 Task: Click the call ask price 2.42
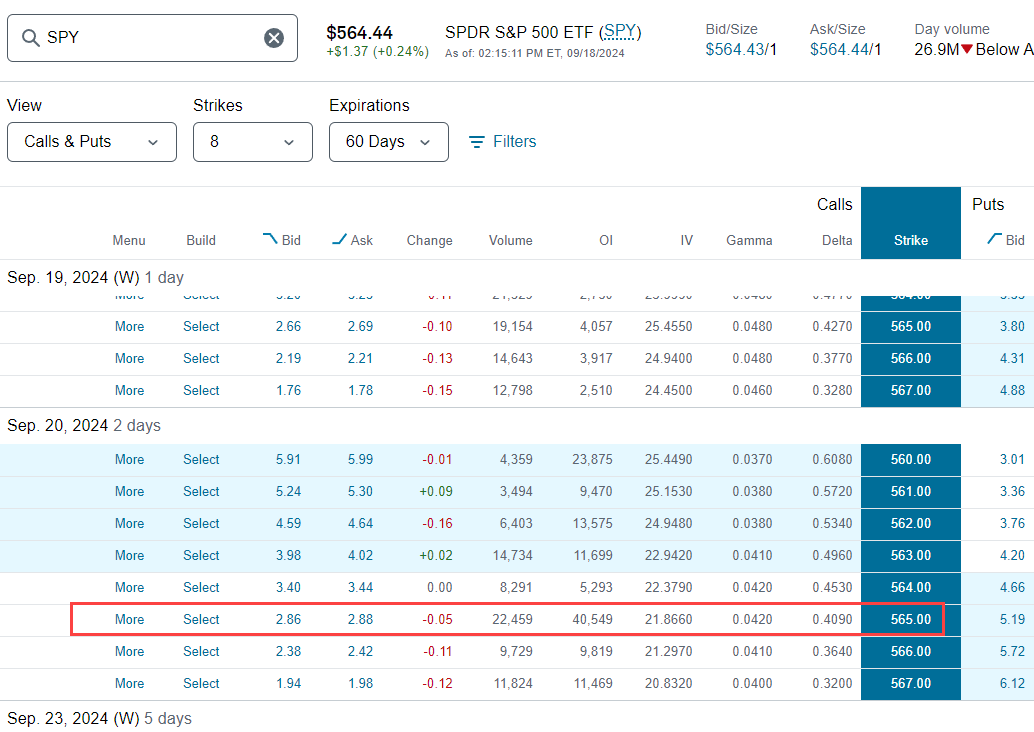click(360, 652)
